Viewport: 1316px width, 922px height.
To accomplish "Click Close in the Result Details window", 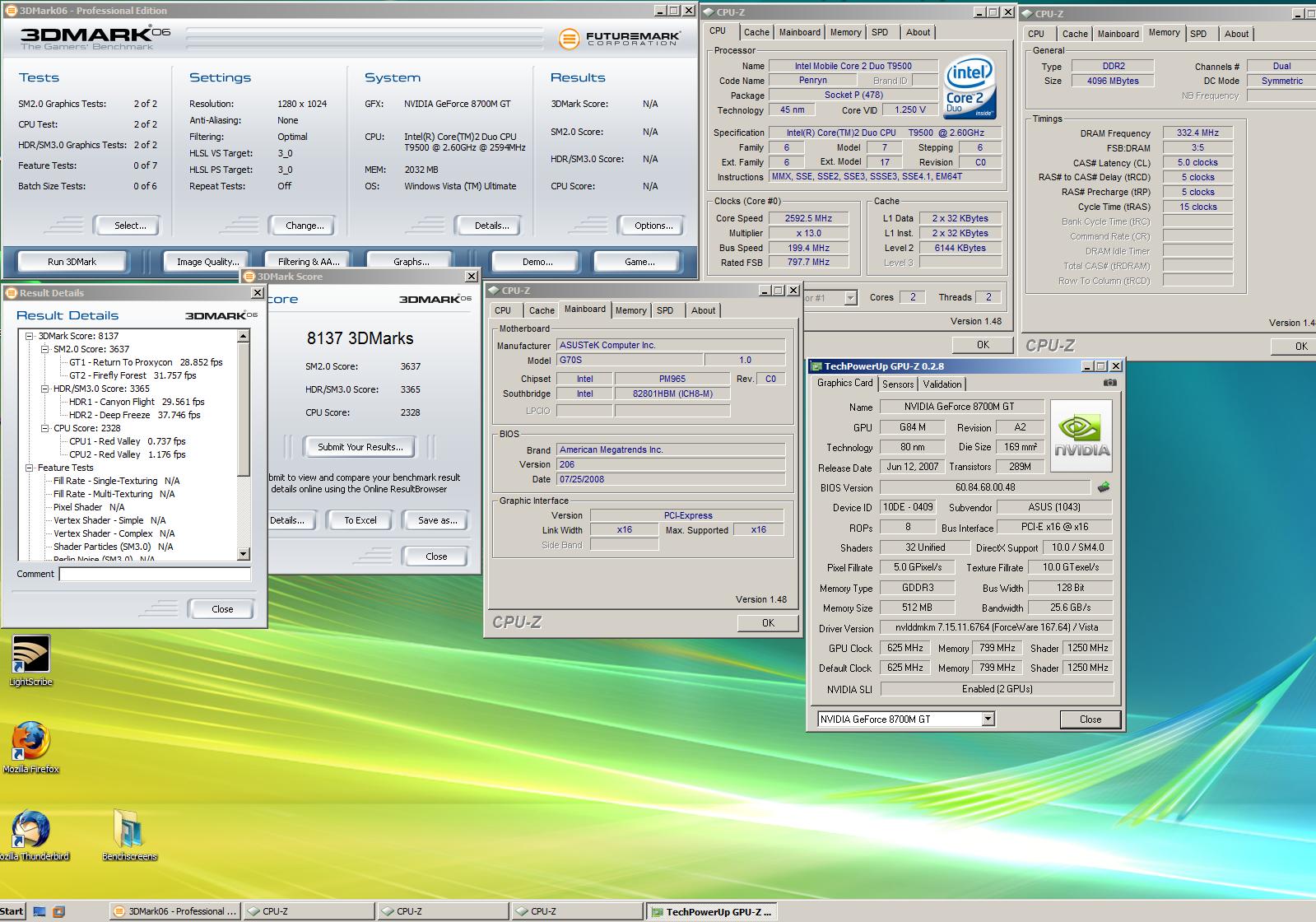I will 222,609.
